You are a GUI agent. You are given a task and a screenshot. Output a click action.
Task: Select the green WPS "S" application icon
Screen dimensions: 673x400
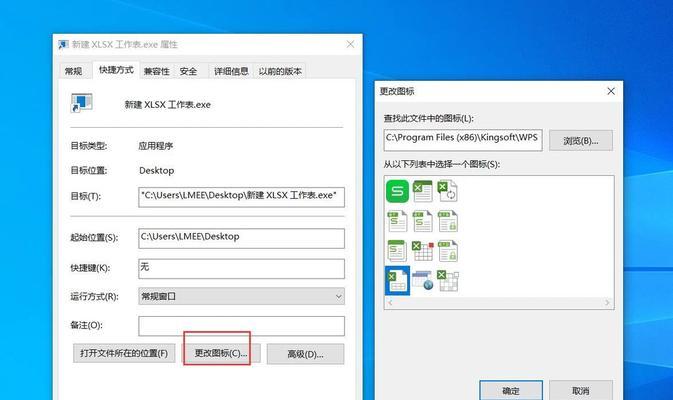397,191
